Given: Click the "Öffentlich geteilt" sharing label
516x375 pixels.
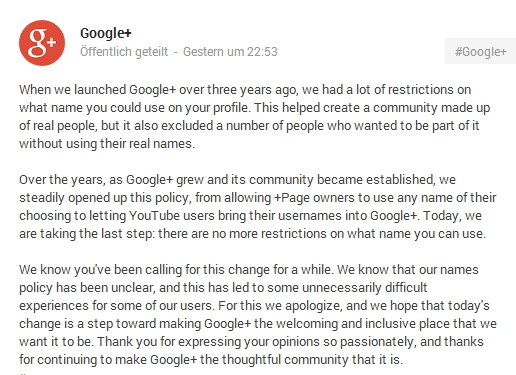Looking at the screenshot, I should (124, 52).
